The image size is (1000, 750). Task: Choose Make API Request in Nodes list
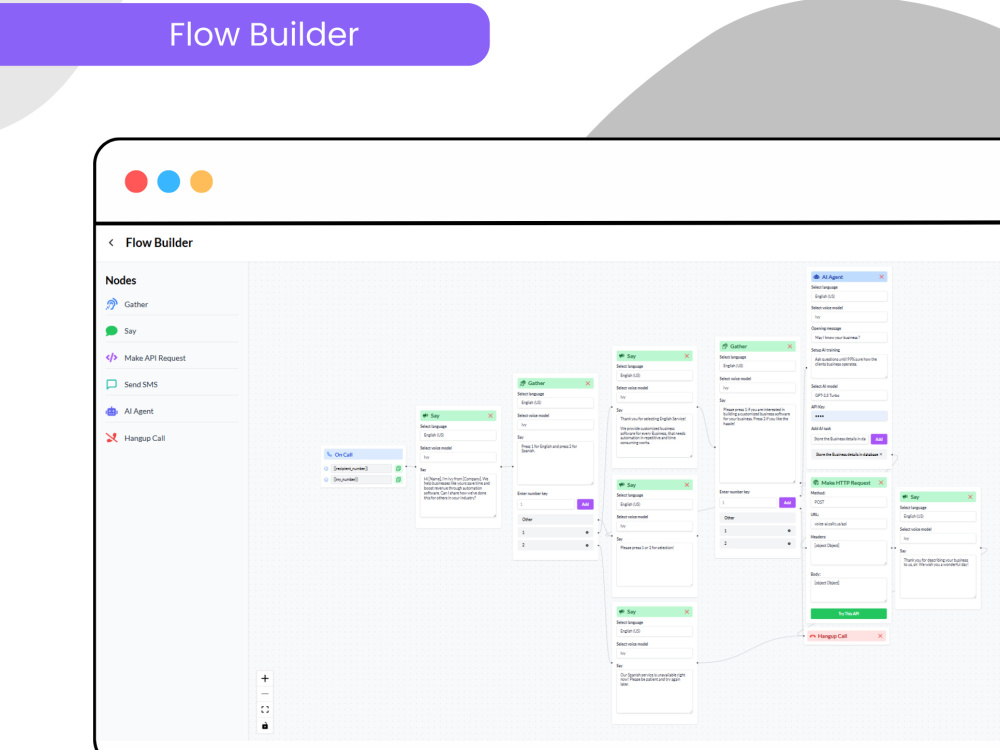coord(171,358)
